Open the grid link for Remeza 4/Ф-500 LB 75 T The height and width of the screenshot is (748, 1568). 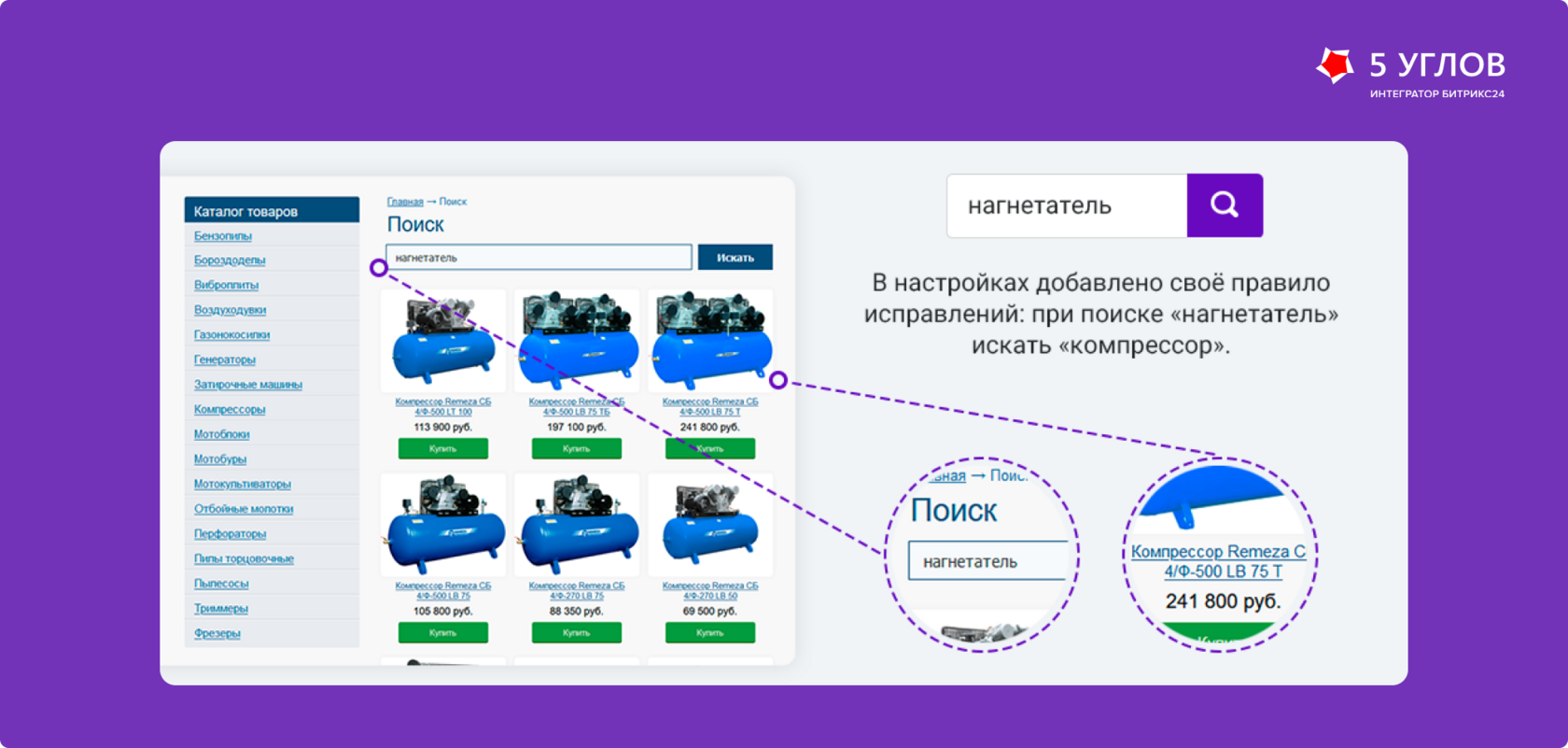point(710,406)
